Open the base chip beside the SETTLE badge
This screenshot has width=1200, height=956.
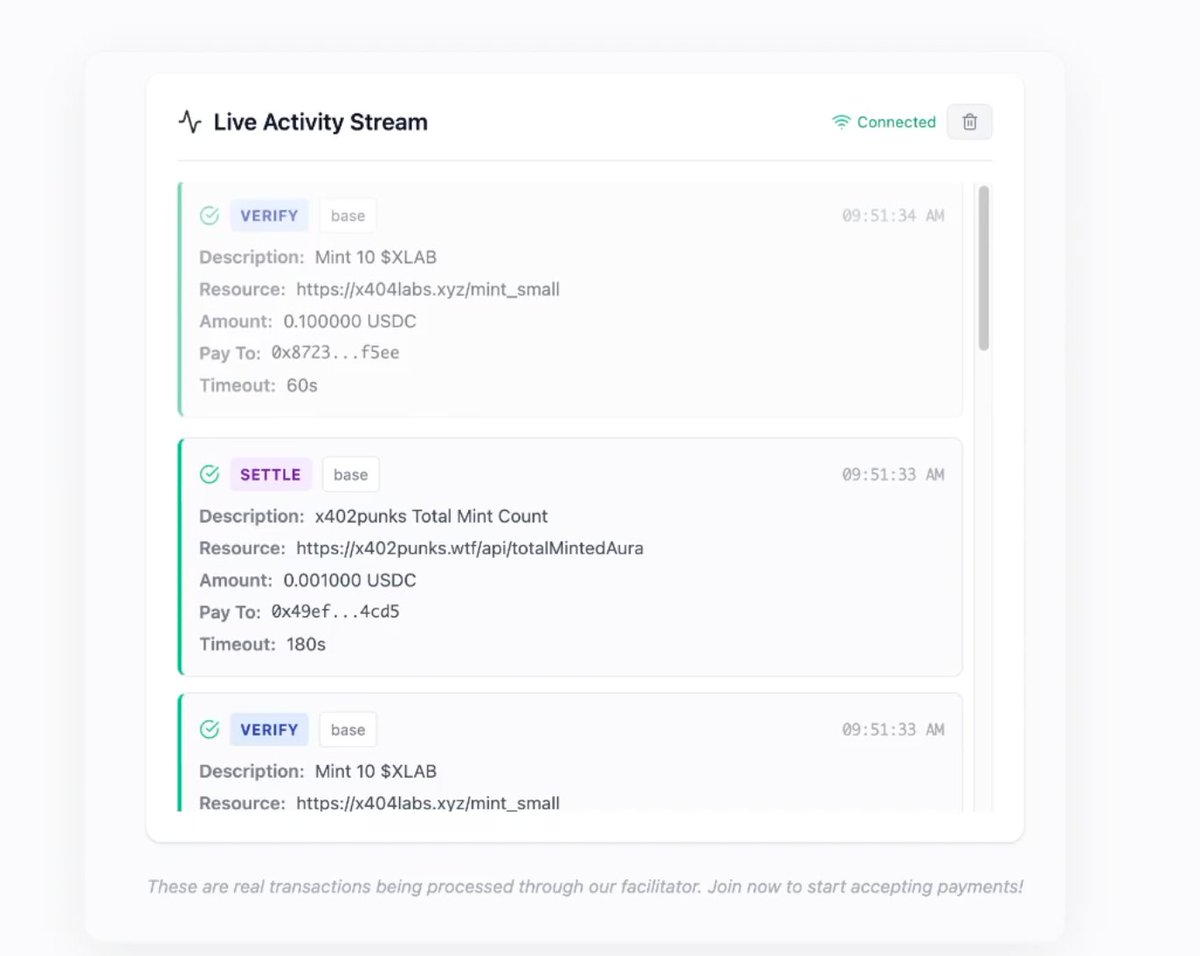click(x=350, y=474)
